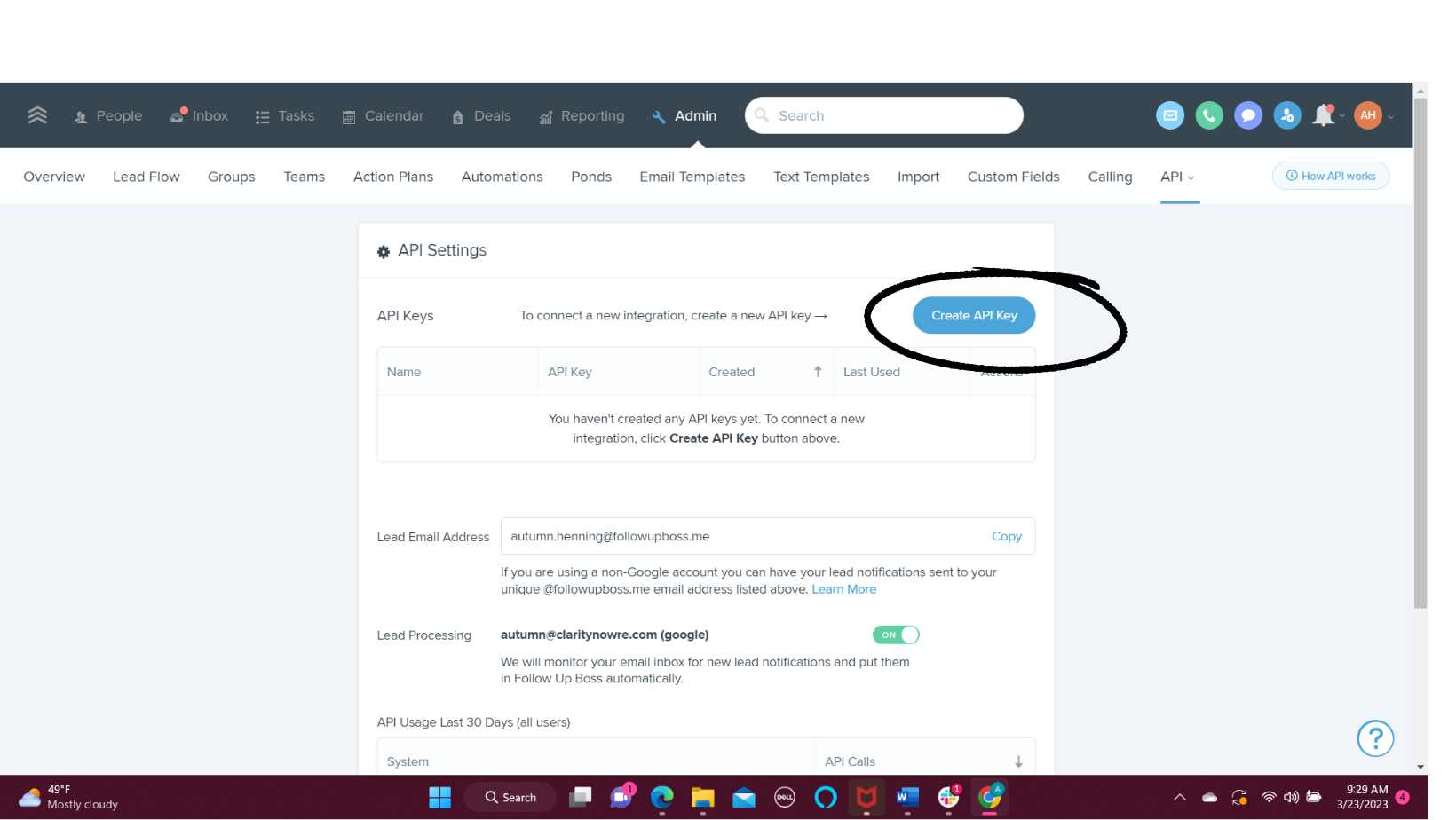Open the Deals page
The width and height of the screenshot is (1456, 820).
click(x=481, y=116)
